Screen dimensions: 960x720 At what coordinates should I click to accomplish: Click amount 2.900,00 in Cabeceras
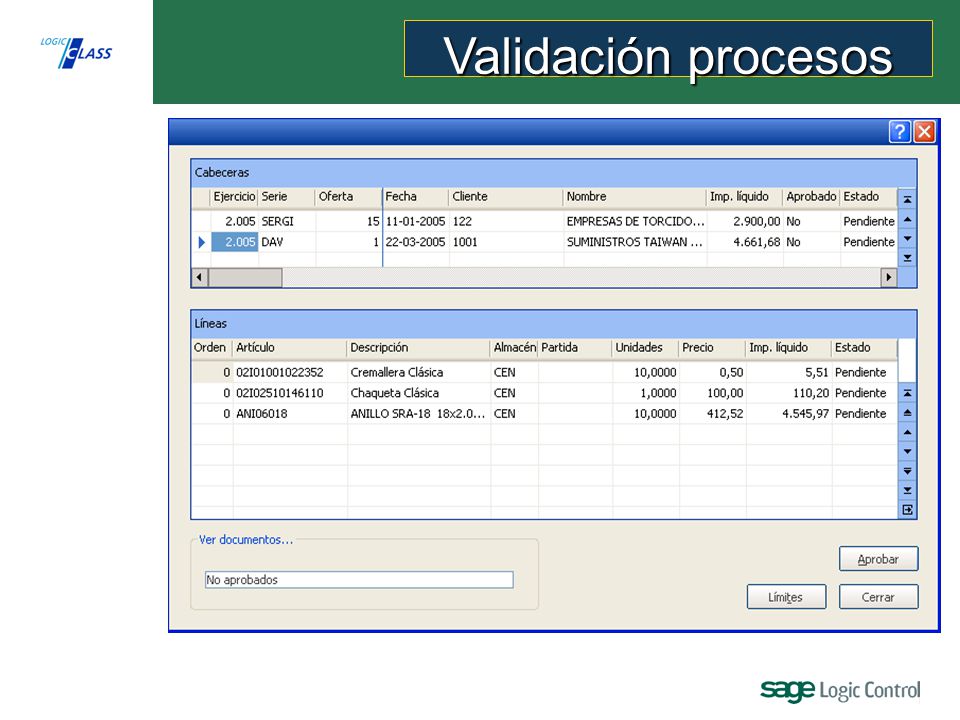pos(744,222)
